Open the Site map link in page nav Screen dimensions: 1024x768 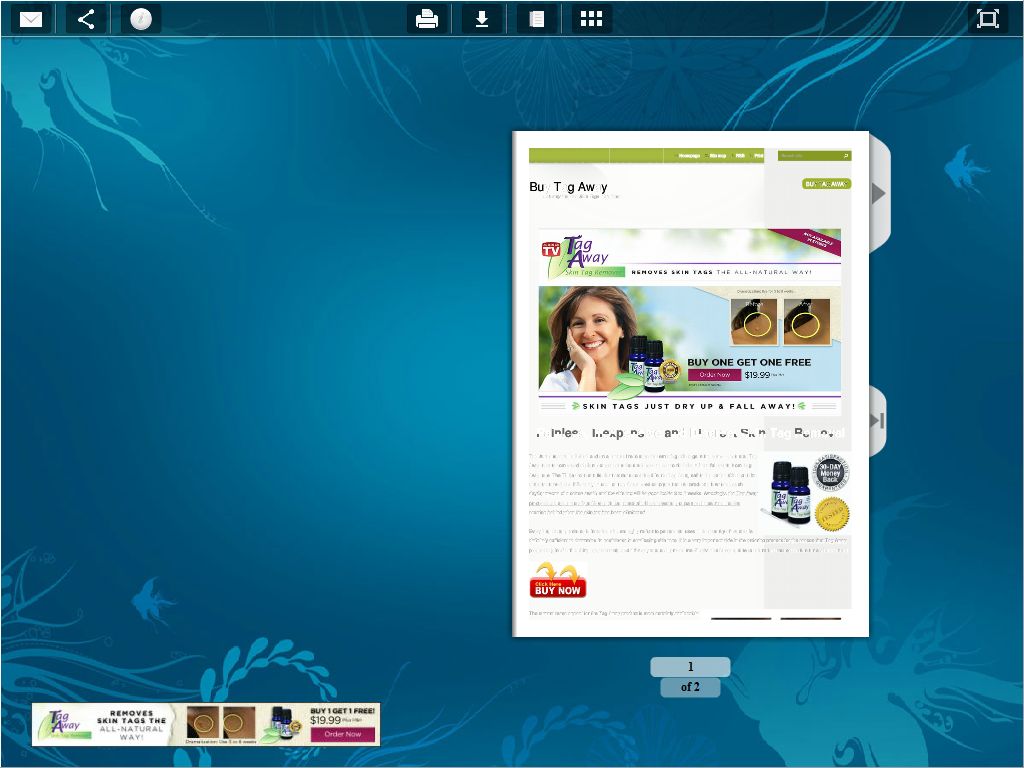click(718, 156)
